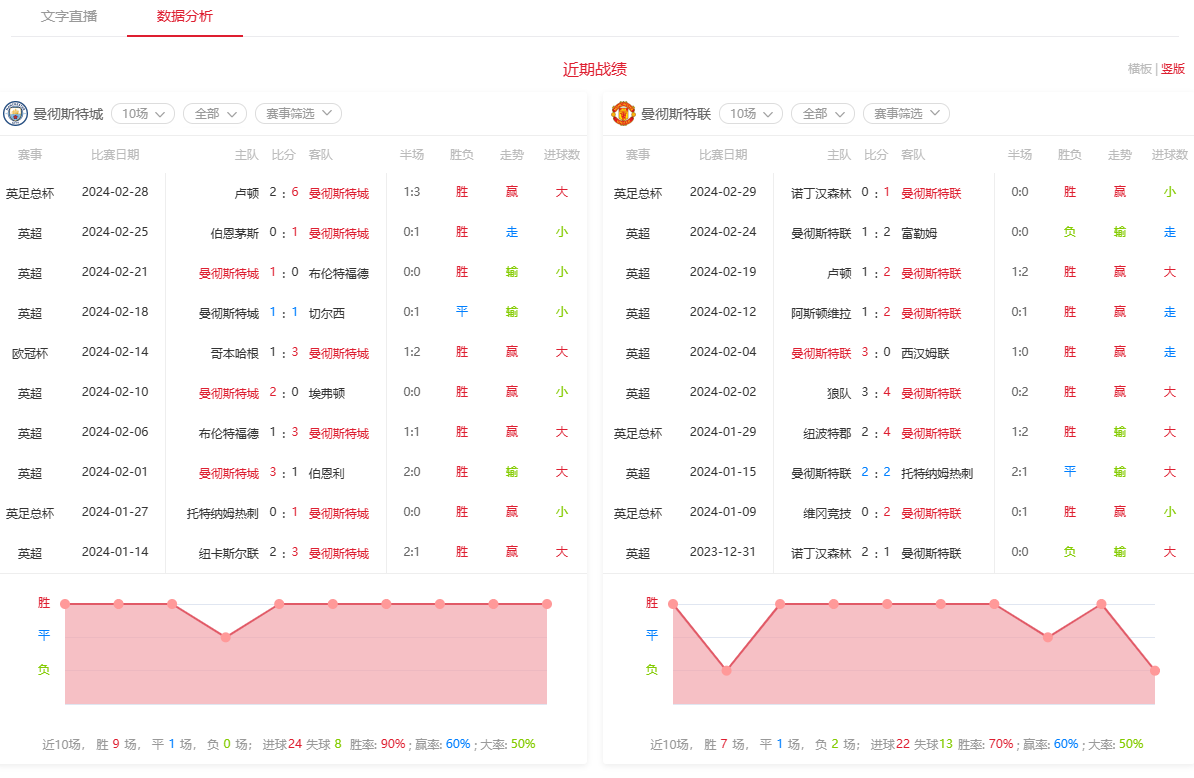Click the 2 : 6 score versus 卢顿

click(283, 192)
